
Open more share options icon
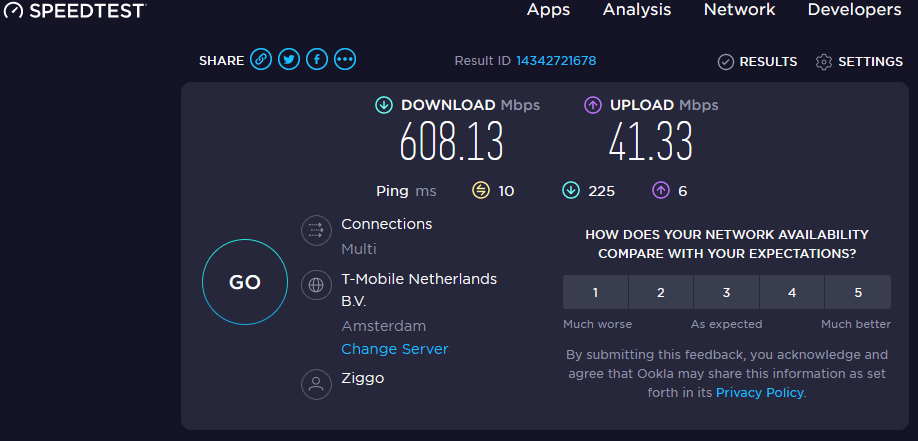click(x=345, y=60)
